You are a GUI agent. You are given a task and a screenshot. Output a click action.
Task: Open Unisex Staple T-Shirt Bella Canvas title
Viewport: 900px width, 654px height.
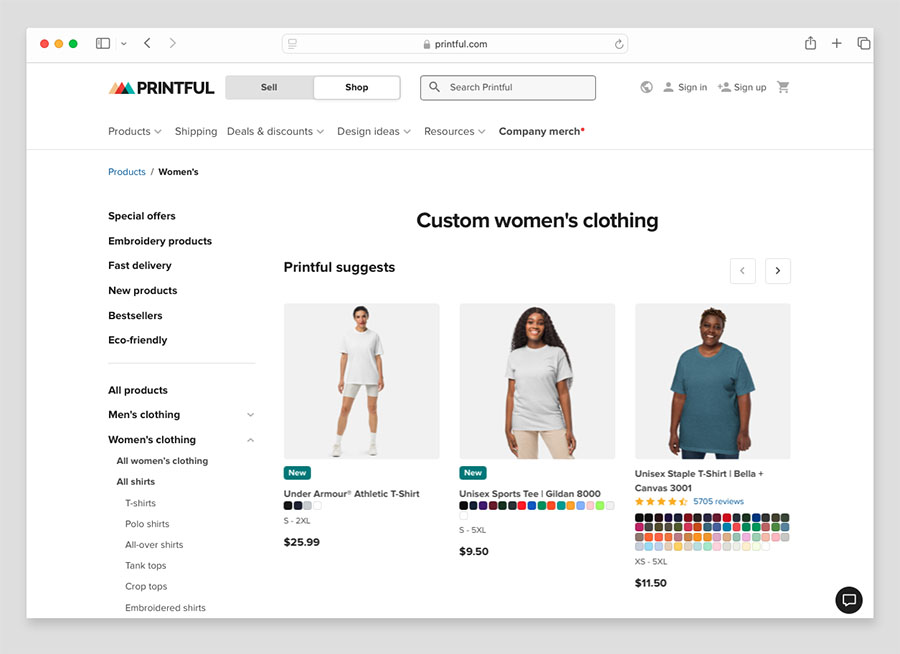pyautogui.click(x=699, y=481)
